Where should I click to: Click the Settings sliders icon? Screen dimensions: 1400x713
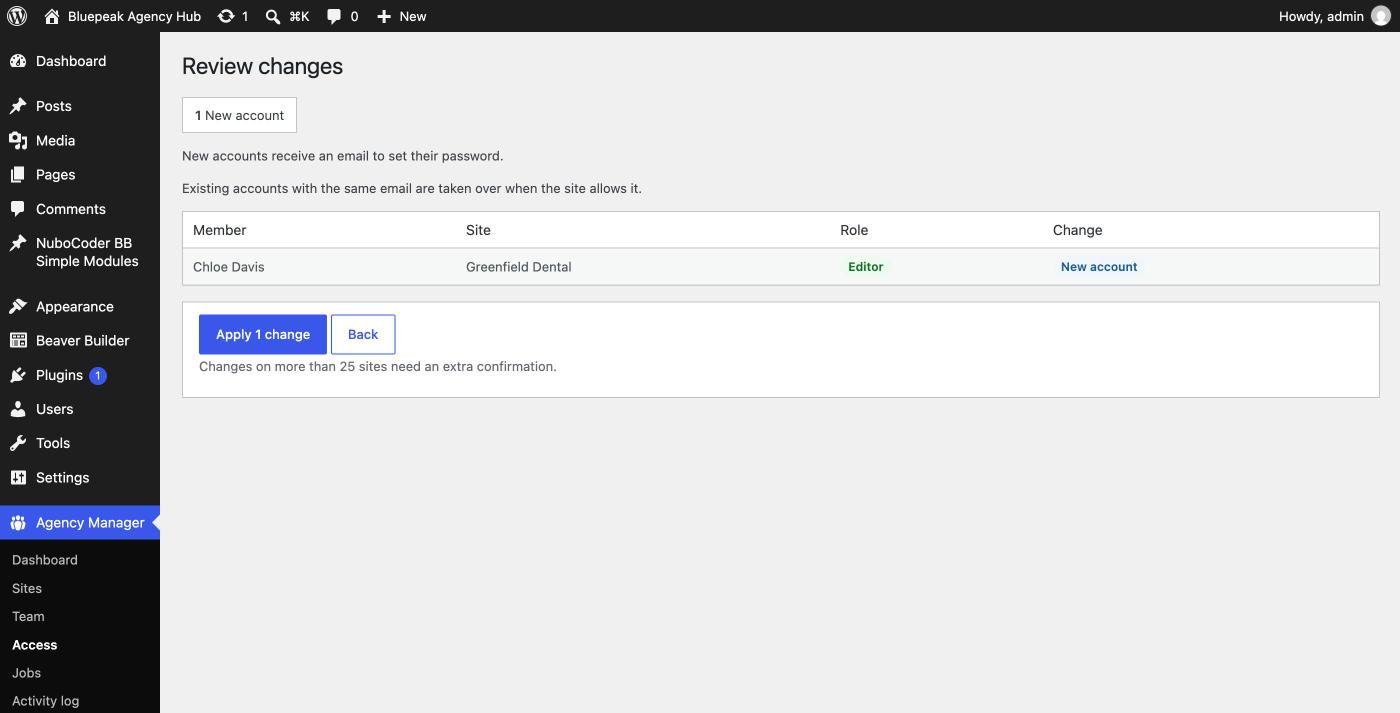click(x=18, y=478)
